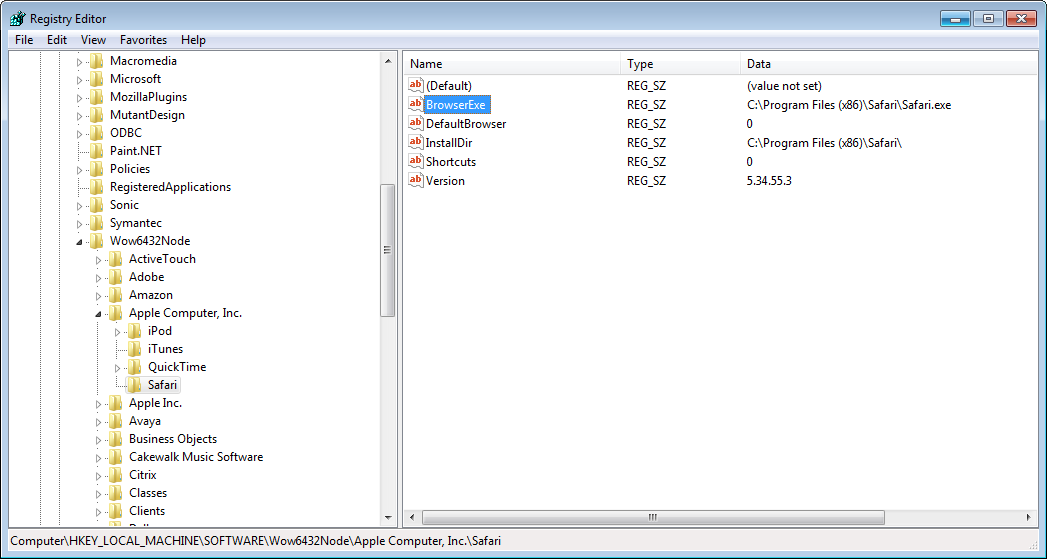Viewport: 1047px width, 559px height.
Task: Click the icon for the DefaultBrowser value
Action: (x=416, y=124)
